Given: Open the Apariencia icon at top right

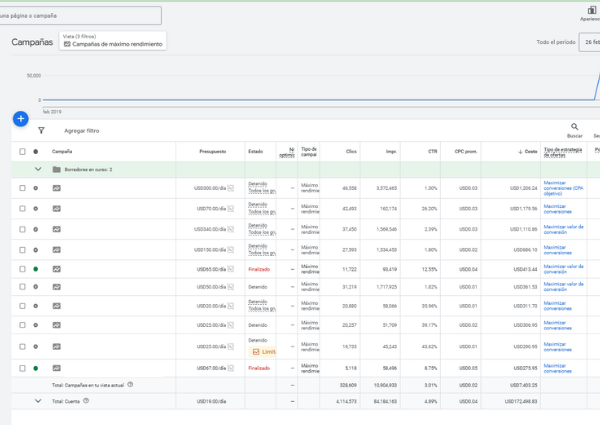Looking at the screenshot, I should pos(592,10).
